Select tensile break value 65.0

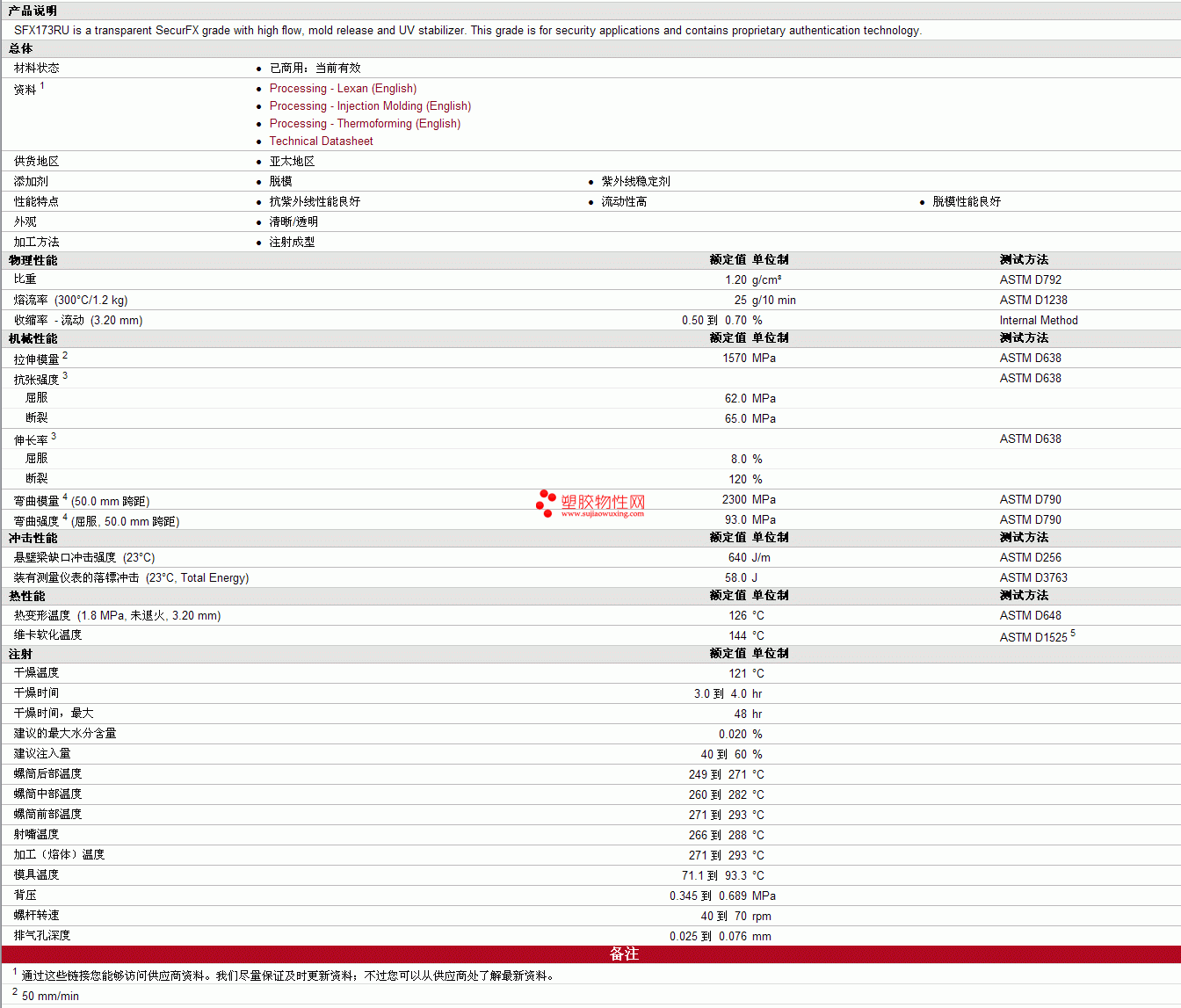(x=735, y=419)
